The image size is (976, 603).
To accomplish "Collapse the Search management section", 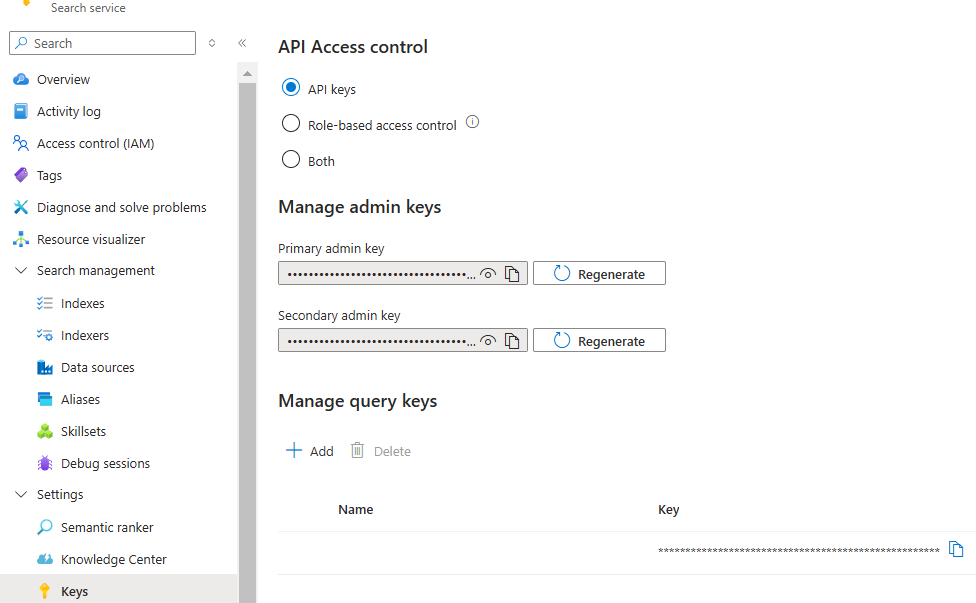I will coord(21,271).
